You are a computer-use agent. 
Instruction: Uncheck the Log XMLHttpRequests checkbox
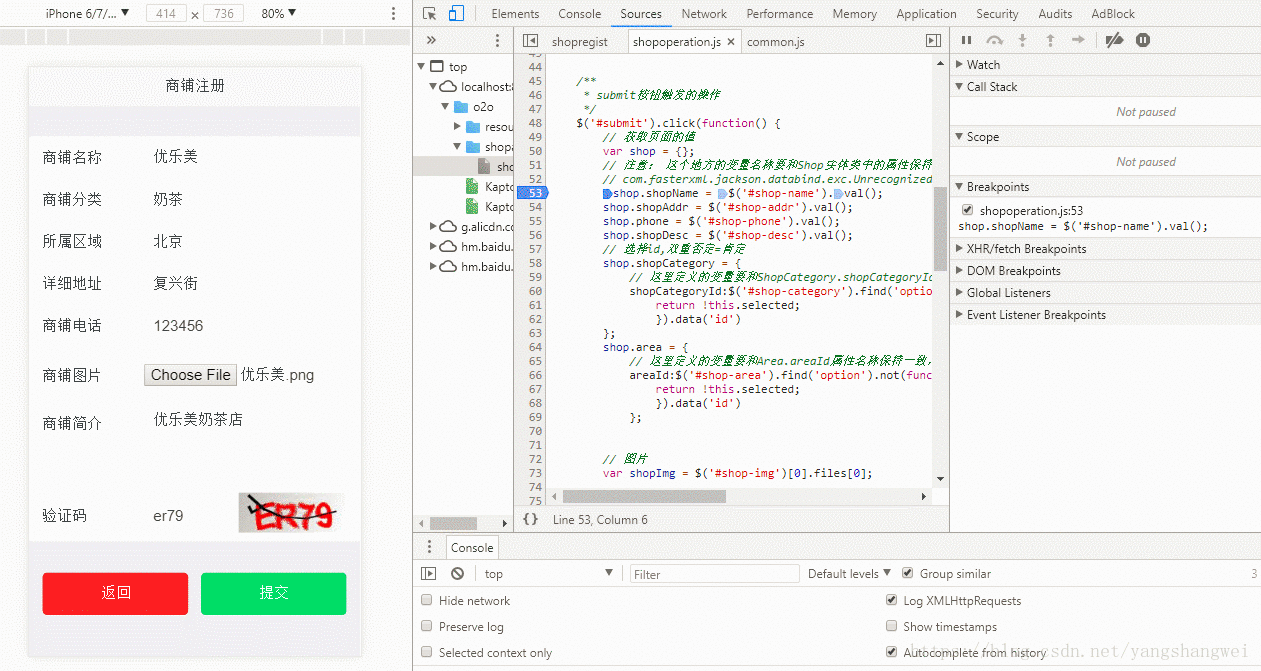coord(892,601)
